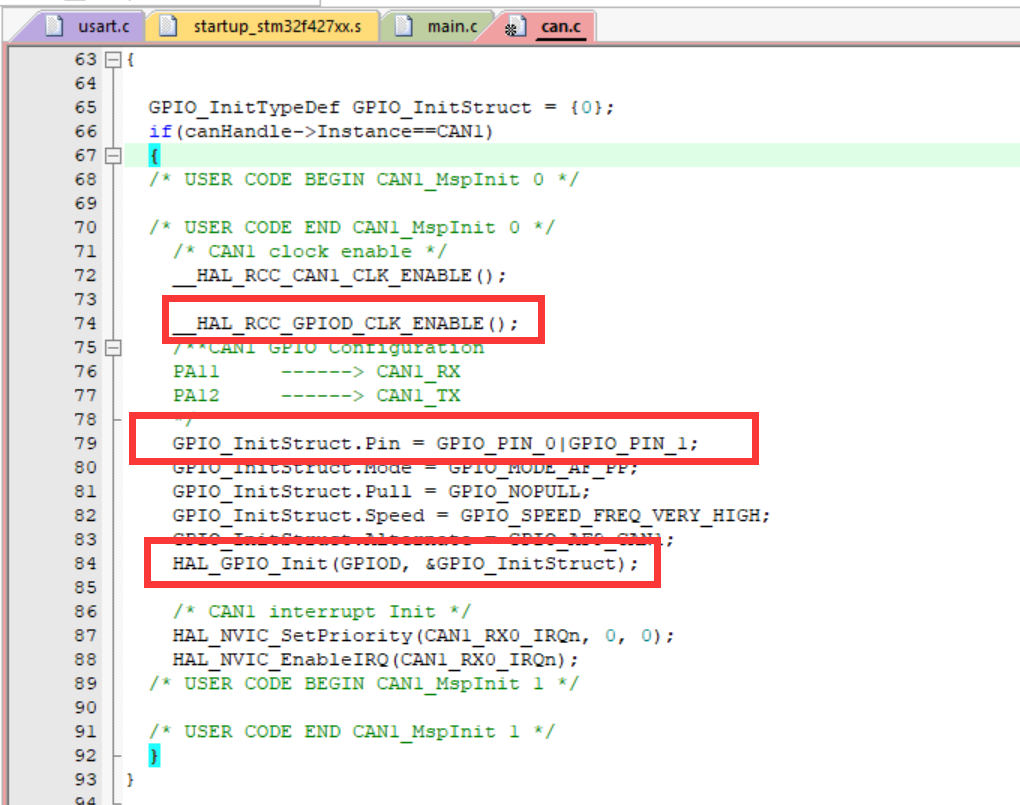This screenshot has height=805, width=1020.
Task: Collapse the if-block fold marker at line 67
Action: tap(113, 155)
